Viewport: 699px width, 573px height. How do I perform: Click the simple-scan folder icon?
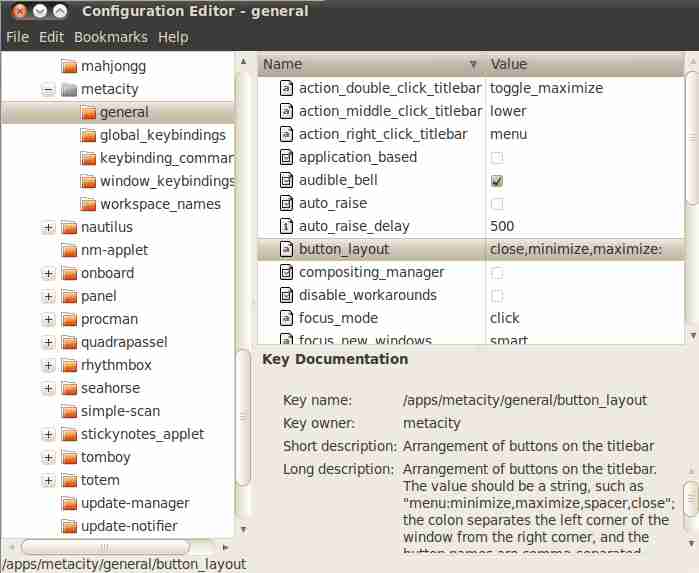click(x=69, y=412)
